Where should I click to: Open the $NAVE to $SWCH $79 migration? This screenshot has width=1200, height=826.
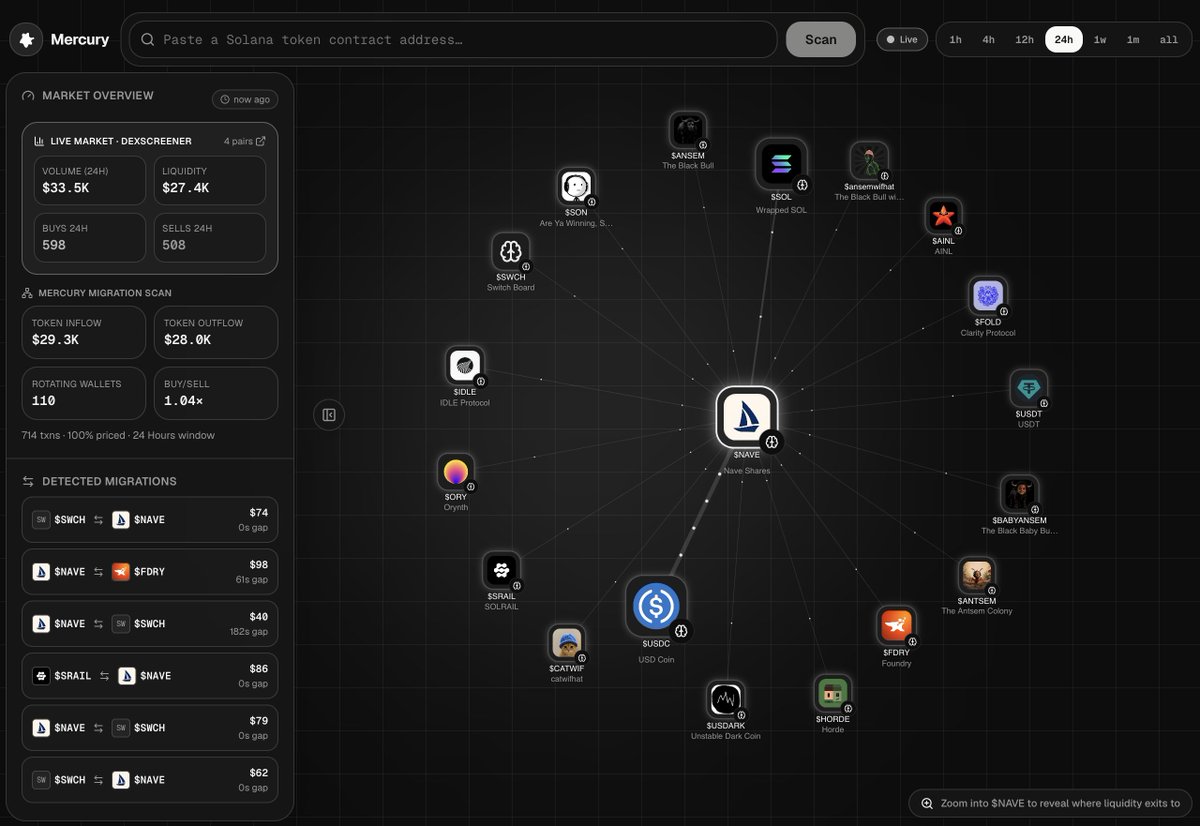click(150, 728)
